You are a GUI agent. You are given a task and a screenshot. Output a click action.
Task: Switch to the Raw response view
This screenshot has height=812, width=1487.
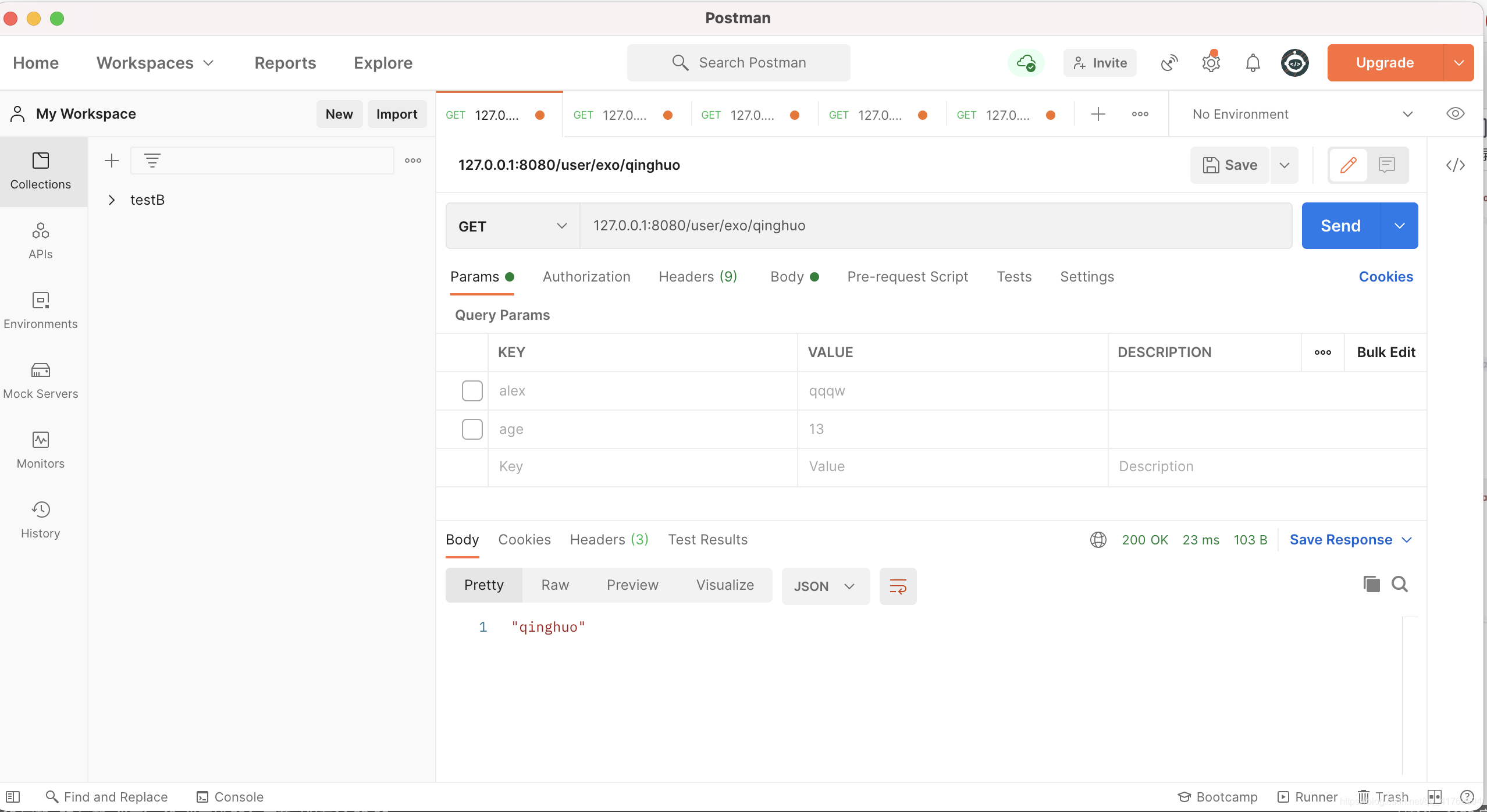coord(554,585)
